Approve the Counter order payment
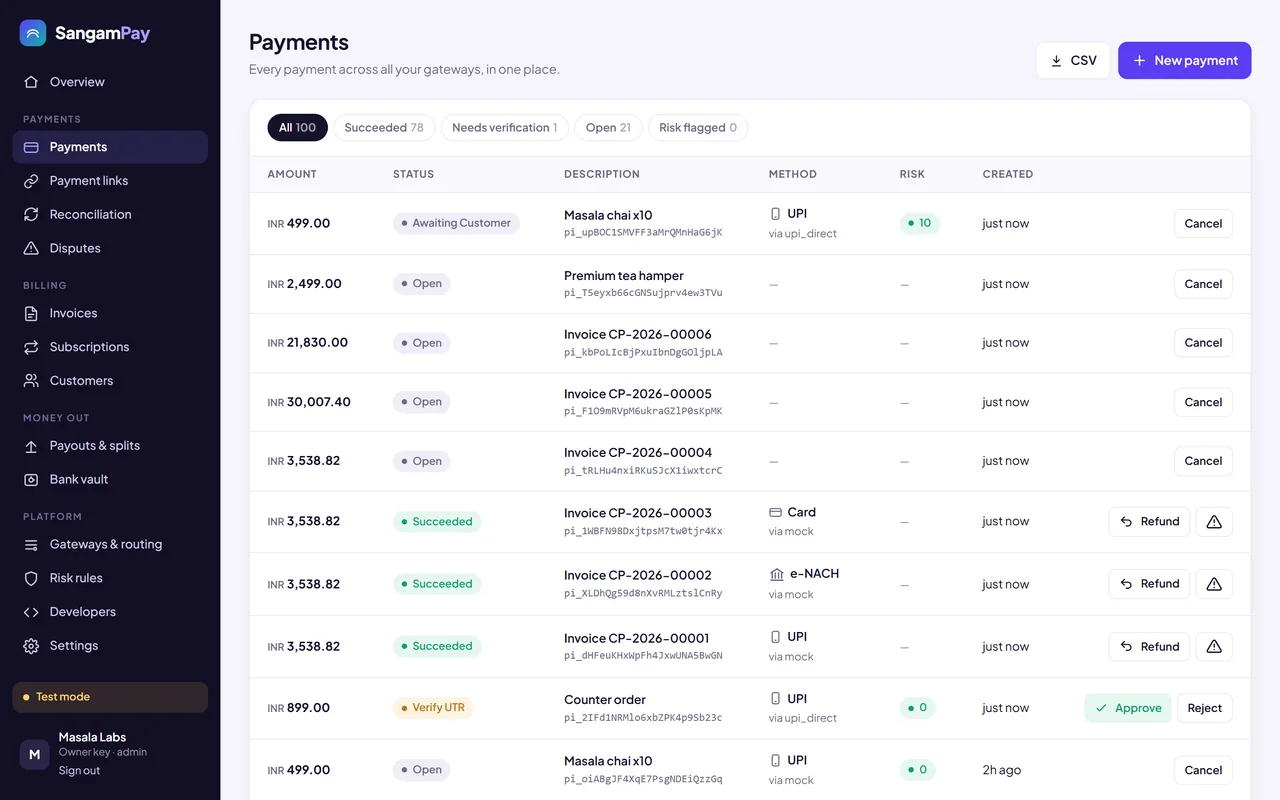The image size is (1280, 800). (x=1128, y=708)
